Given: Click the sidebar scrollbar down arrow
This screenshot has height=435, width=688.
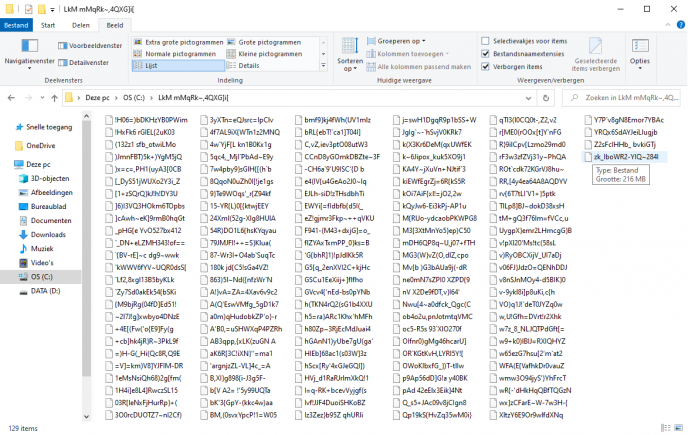Looking at the screenshot, I should coord(86,416).
